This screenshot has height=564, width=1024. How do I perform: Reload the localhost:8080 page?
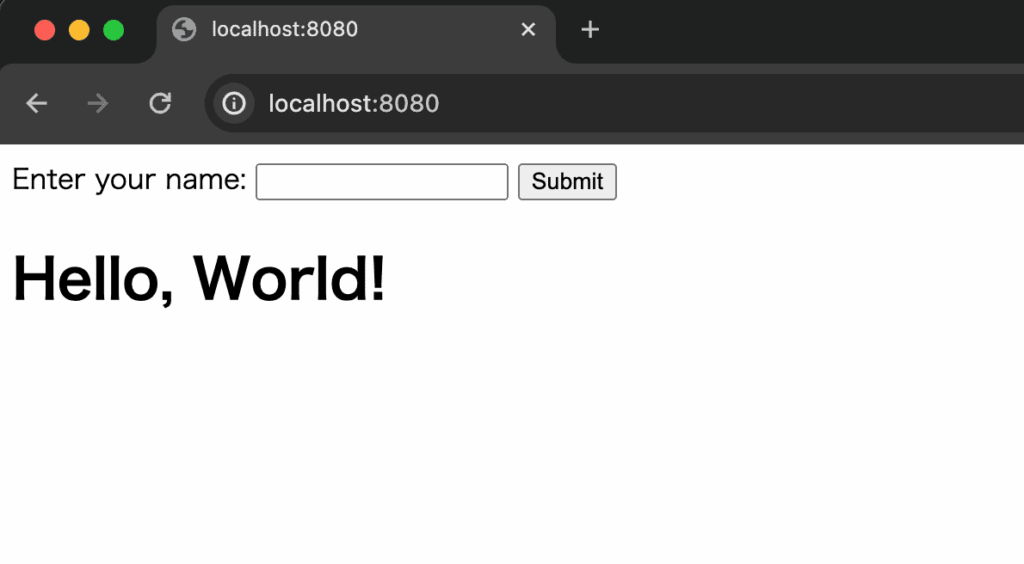(x=160, y=103)
